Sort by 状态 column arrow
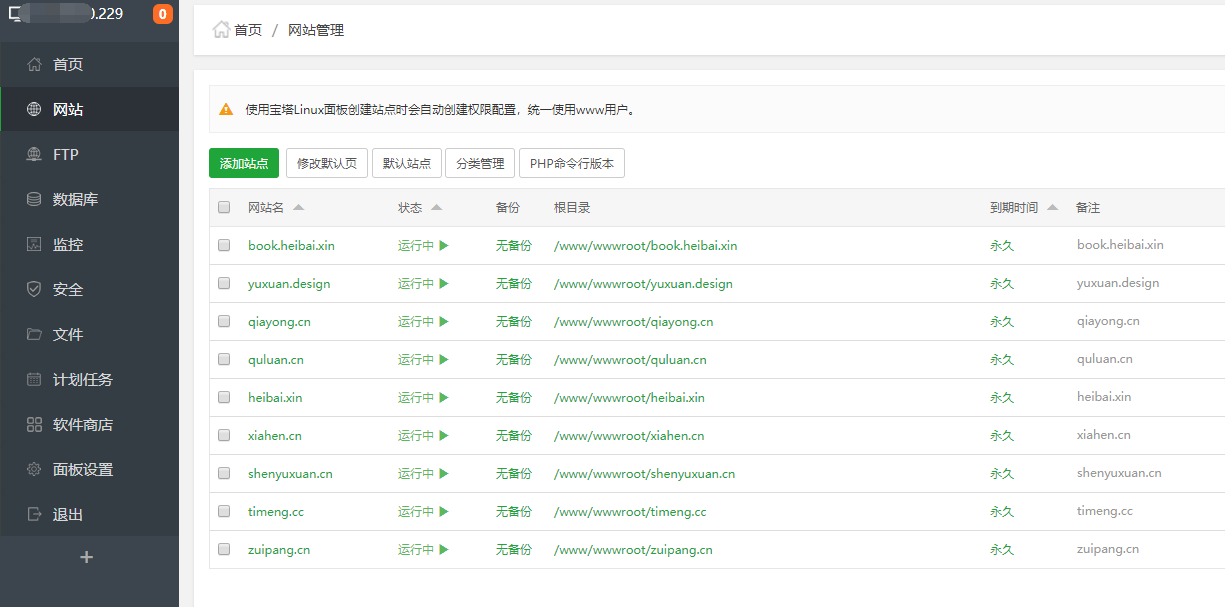The image size is (1225, 607). tap(436, 207)
